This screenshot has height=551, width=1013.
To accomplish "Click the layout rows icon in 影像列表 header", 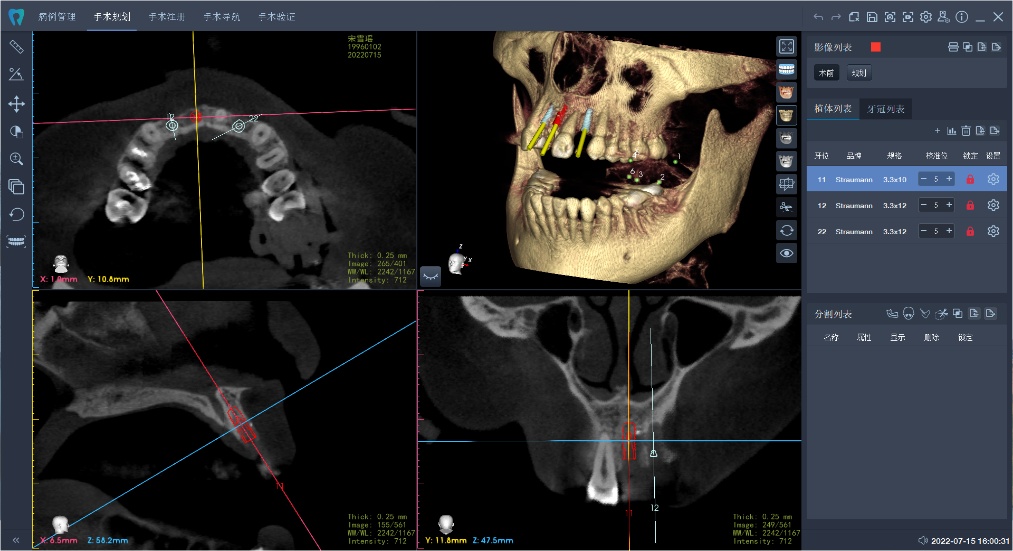I will (953, 47).
